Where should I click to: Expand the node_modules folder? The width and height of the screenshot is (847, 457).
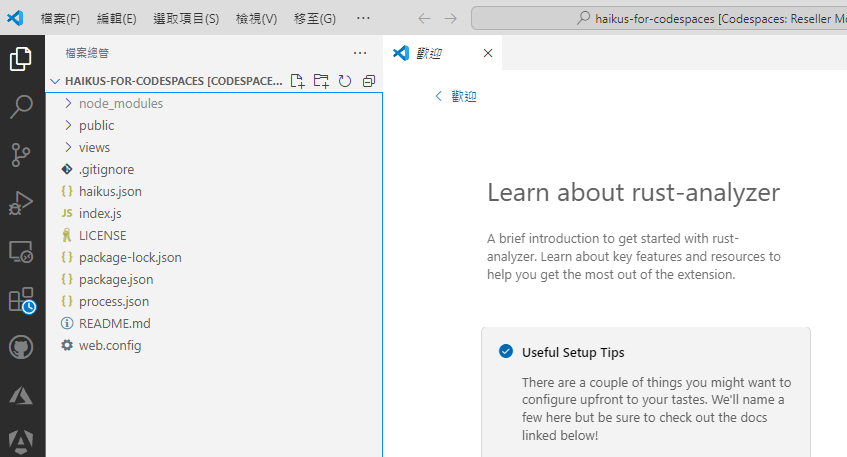pos(214,103)
